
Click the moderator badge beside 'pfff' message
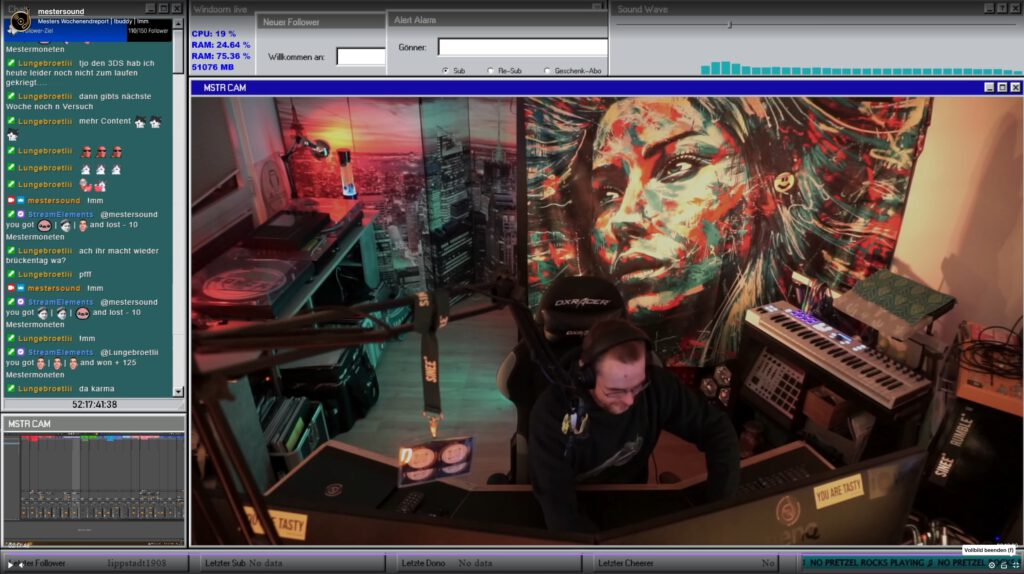pyautogui.click(x=10, y=274)
